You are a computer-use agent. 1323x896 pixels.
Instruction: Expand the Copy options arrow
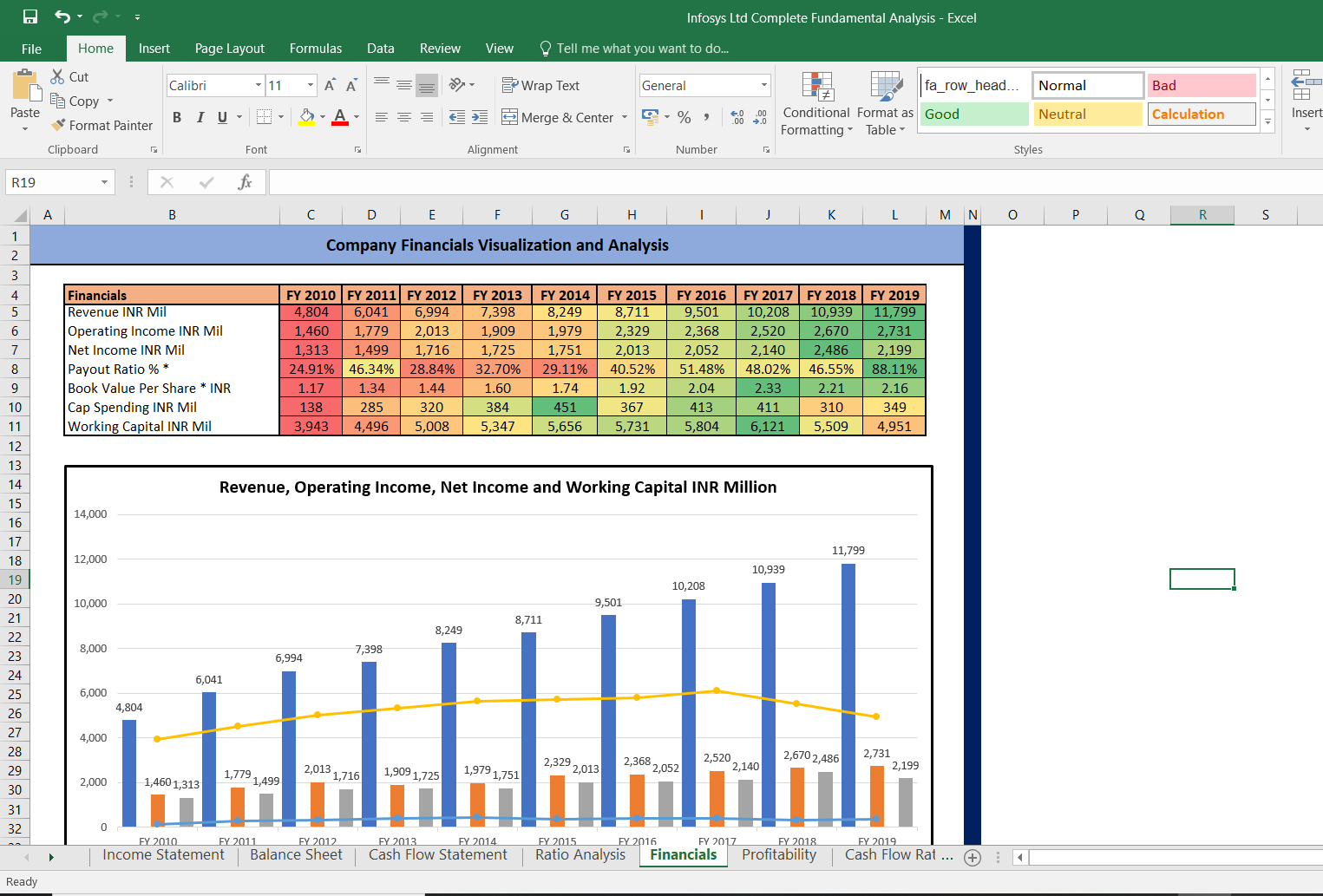click(110, 101)
